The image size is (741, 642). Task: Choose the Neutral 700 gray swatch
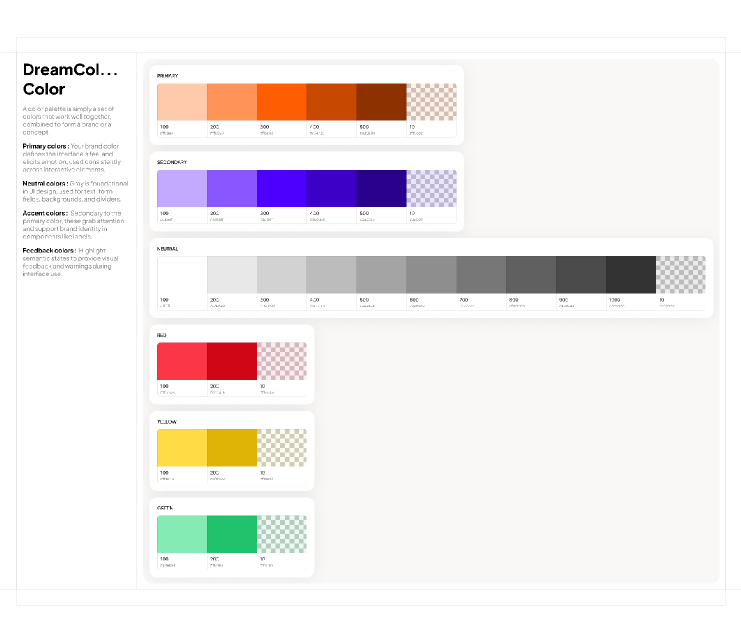point(481,275)
